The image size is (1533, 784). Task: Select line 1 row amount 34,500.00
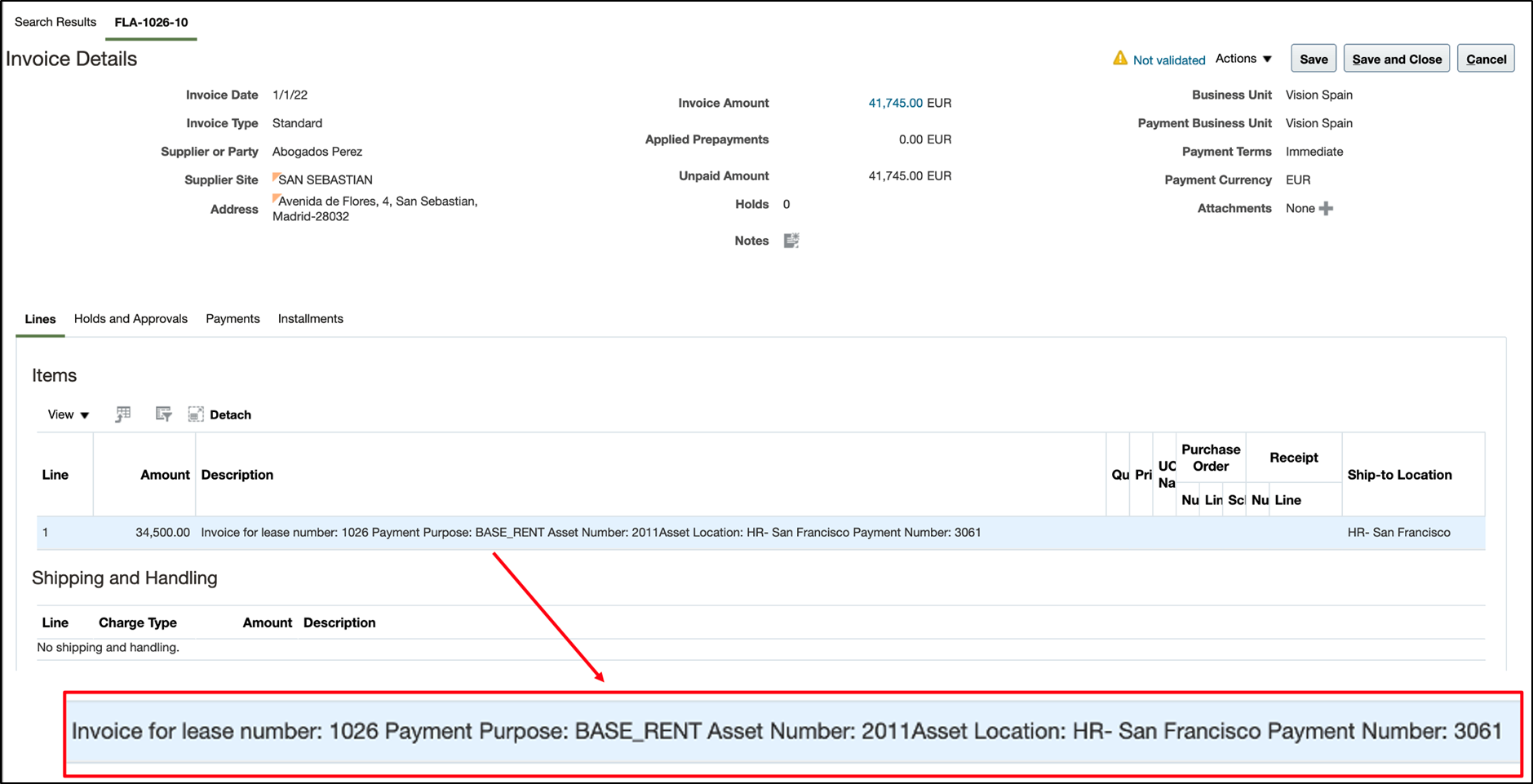(162, 532)
